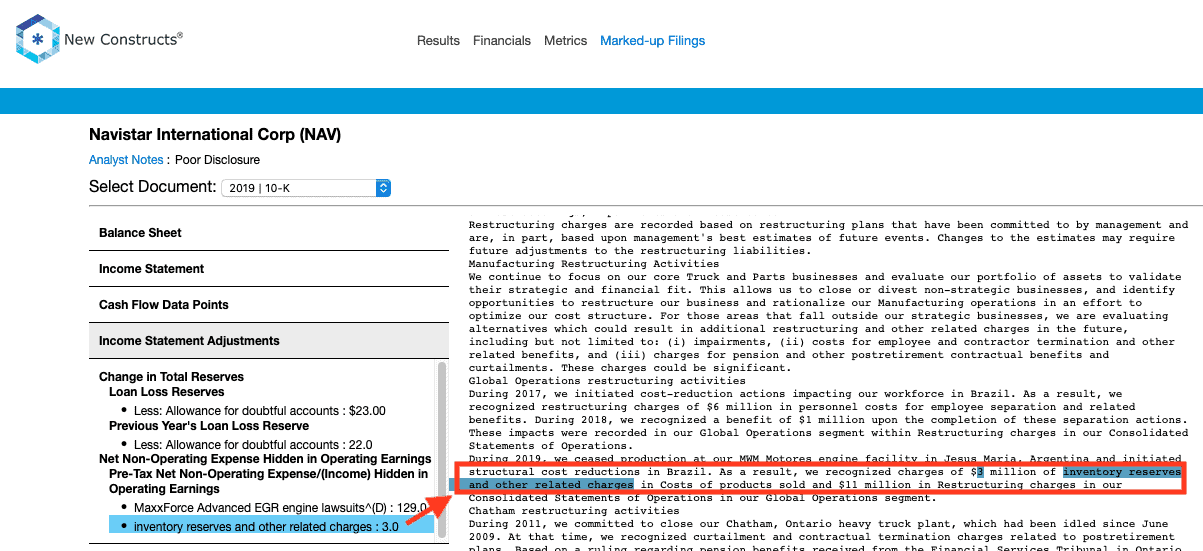Select the Loan Loss Reserves subheading
This screenshot has width=1203, height=551.
pyautogui.click(x=167, y=393)
